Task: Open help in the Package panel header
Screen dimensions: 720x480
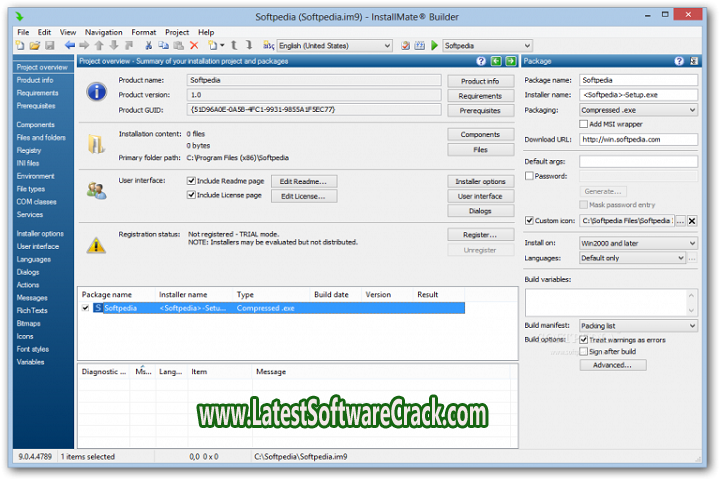Action: pos(679,61)
